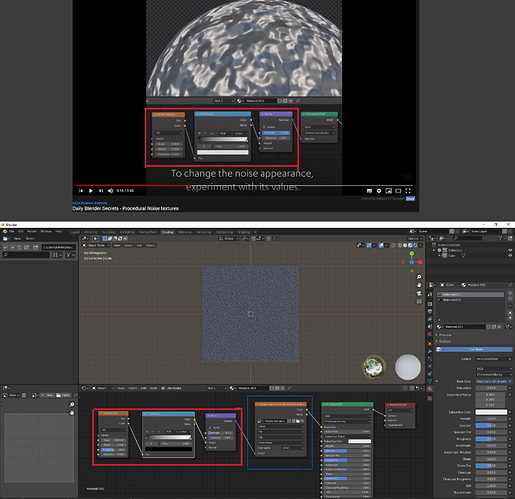Open the File menu
The width and height of the screenshot is (515, 499).
point(11,231)
